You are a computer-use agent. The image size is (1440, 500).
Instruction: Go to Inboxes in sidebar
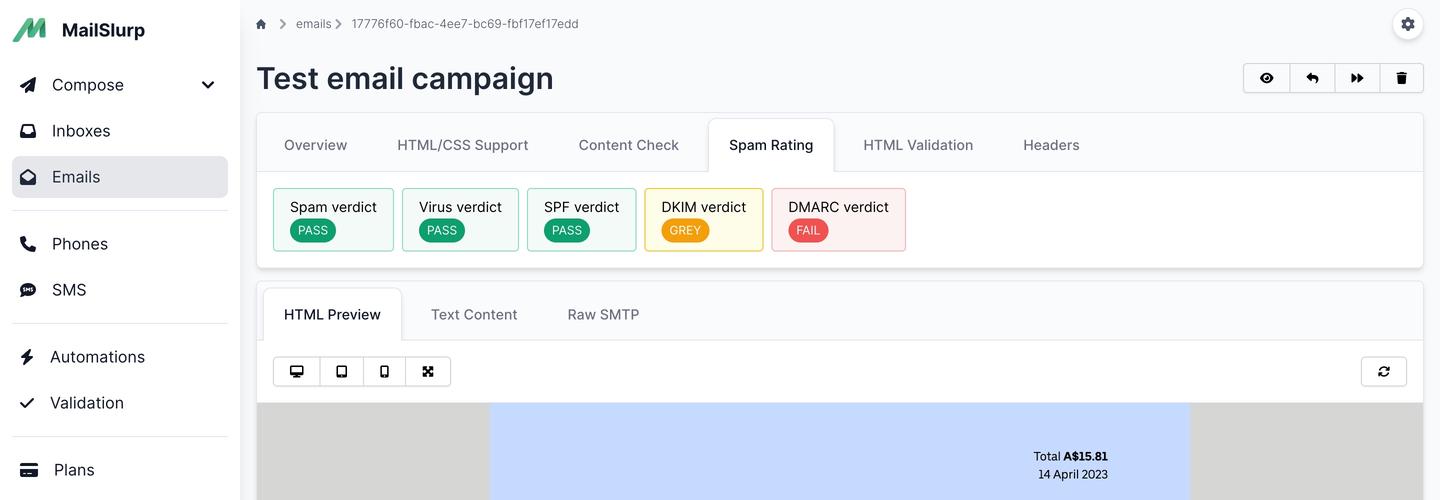click(x=80, y=131)
